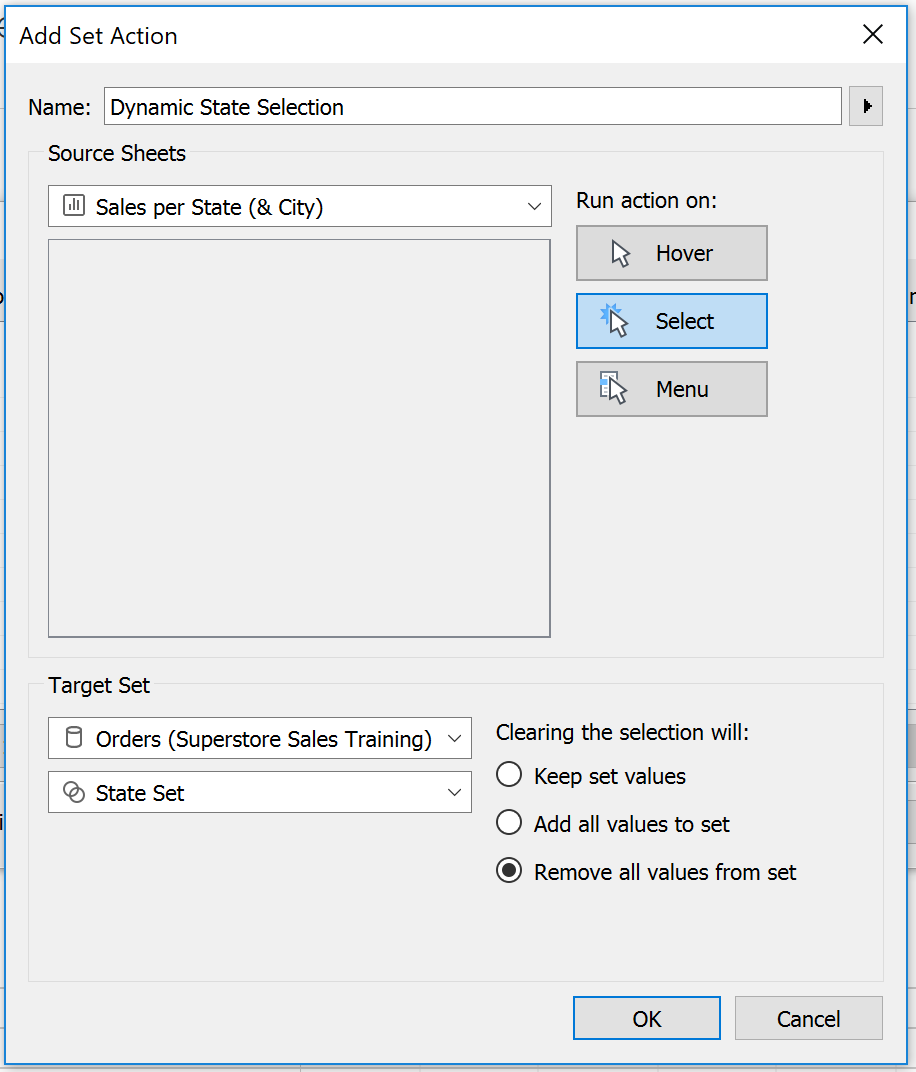Click the Menu cursor icon
The image size is (916, 1072).
[613, 388]
